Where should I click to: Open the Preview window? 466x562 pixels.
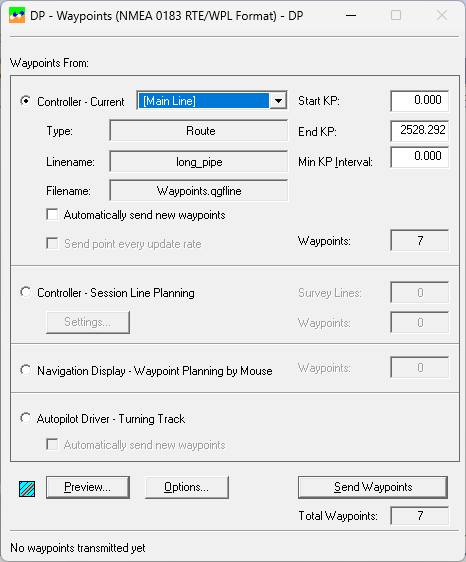[x=88, y=487]
